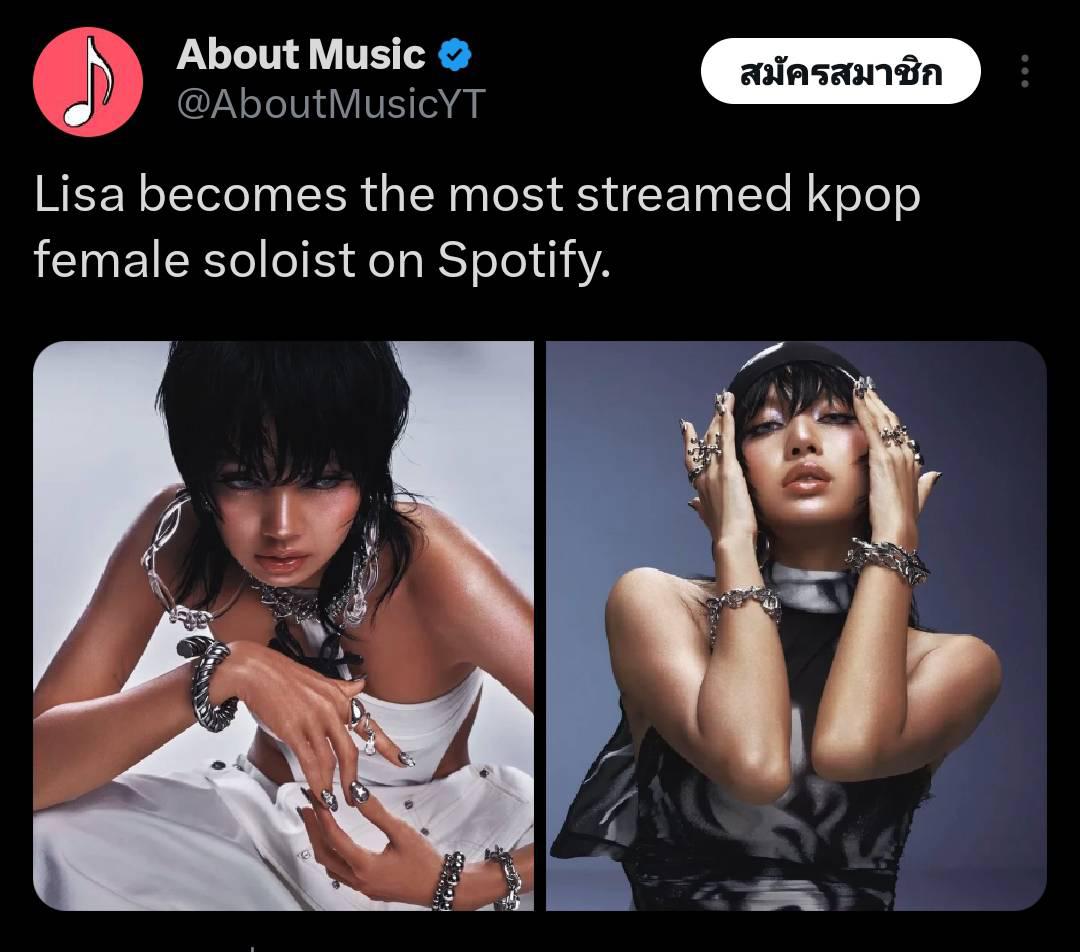Visit the @AboutMusicYT handle link

331,105
